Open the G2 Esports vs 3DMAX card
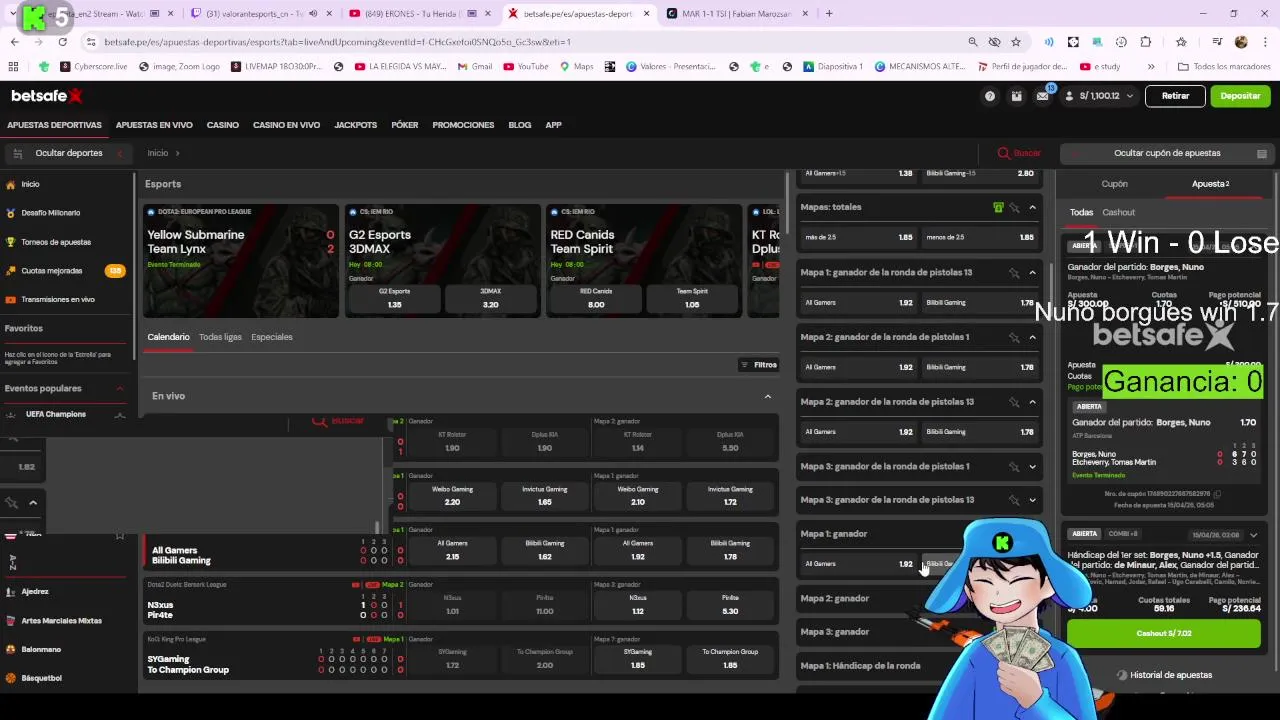 [x=442, y=261]
